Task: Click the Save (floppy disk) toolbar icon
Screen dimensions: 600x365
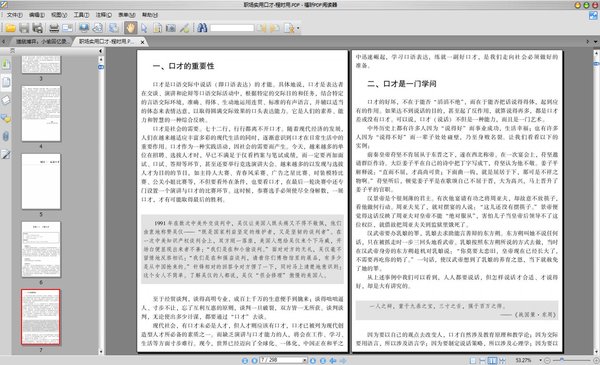Action: (x=24, y=28)
